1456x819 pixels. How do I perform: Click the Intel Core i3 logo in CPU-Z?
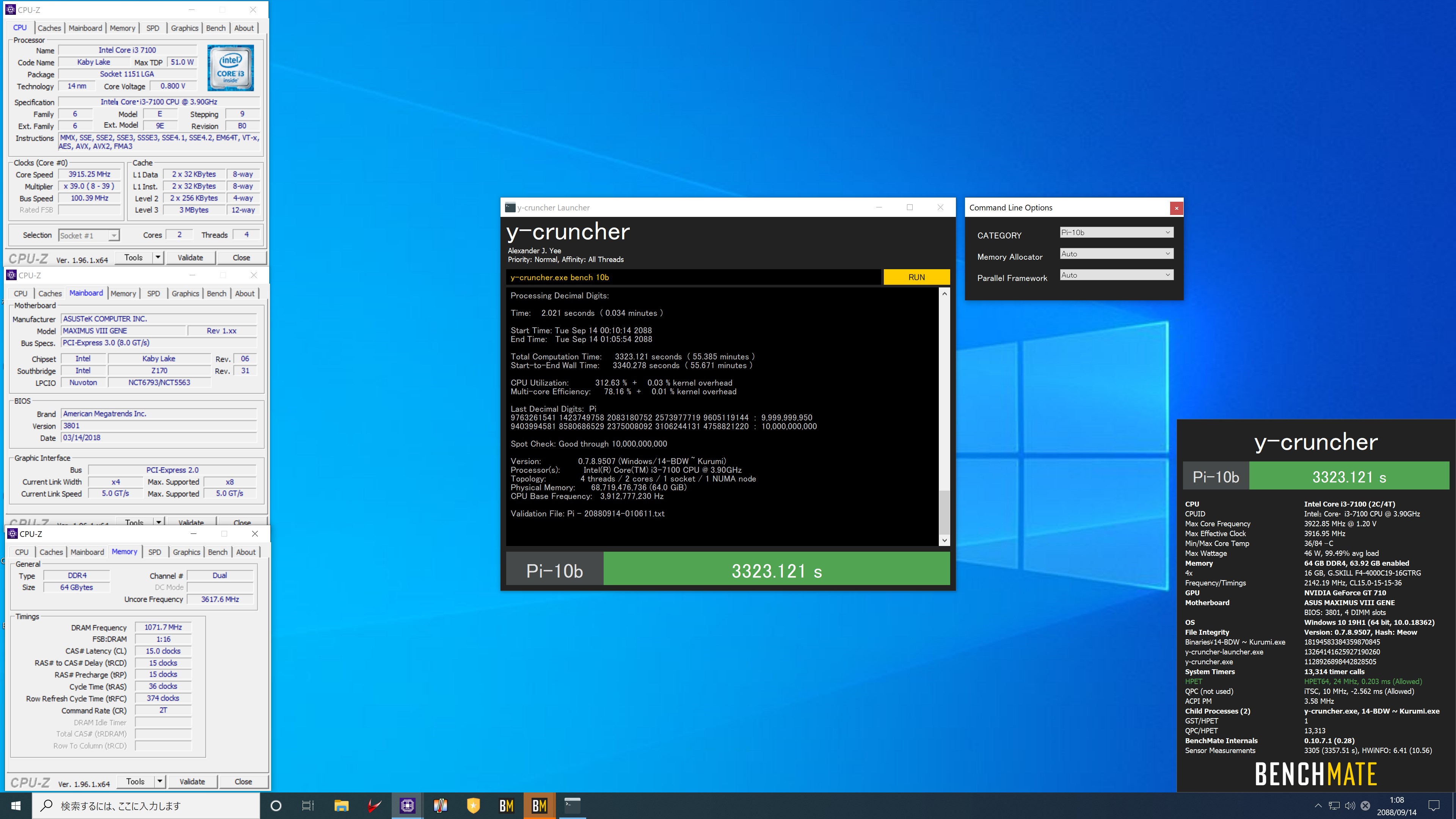(x=230, y=68)
